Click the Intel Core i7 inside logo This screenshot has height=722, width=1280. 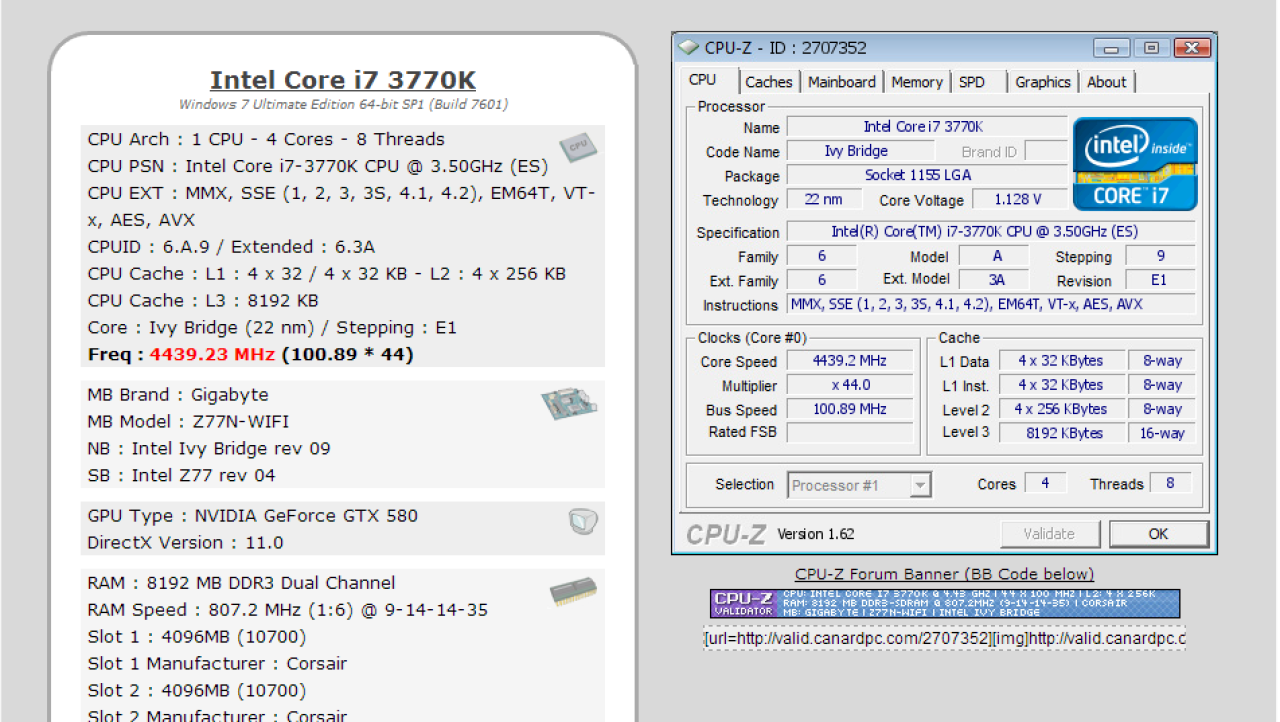pyautogui.click(x=1135, y=163)
